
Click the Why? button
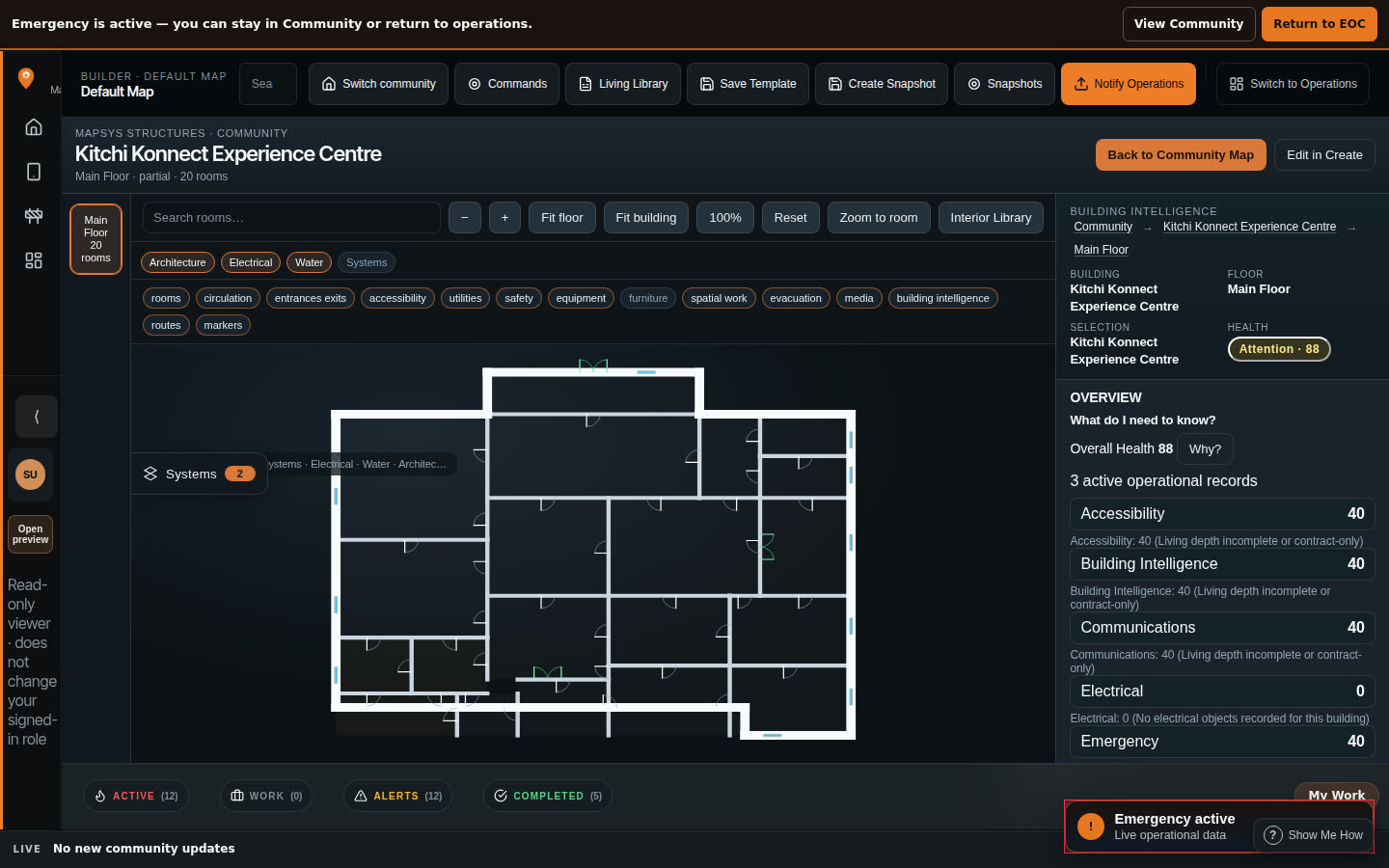[x=1205, y=448]
